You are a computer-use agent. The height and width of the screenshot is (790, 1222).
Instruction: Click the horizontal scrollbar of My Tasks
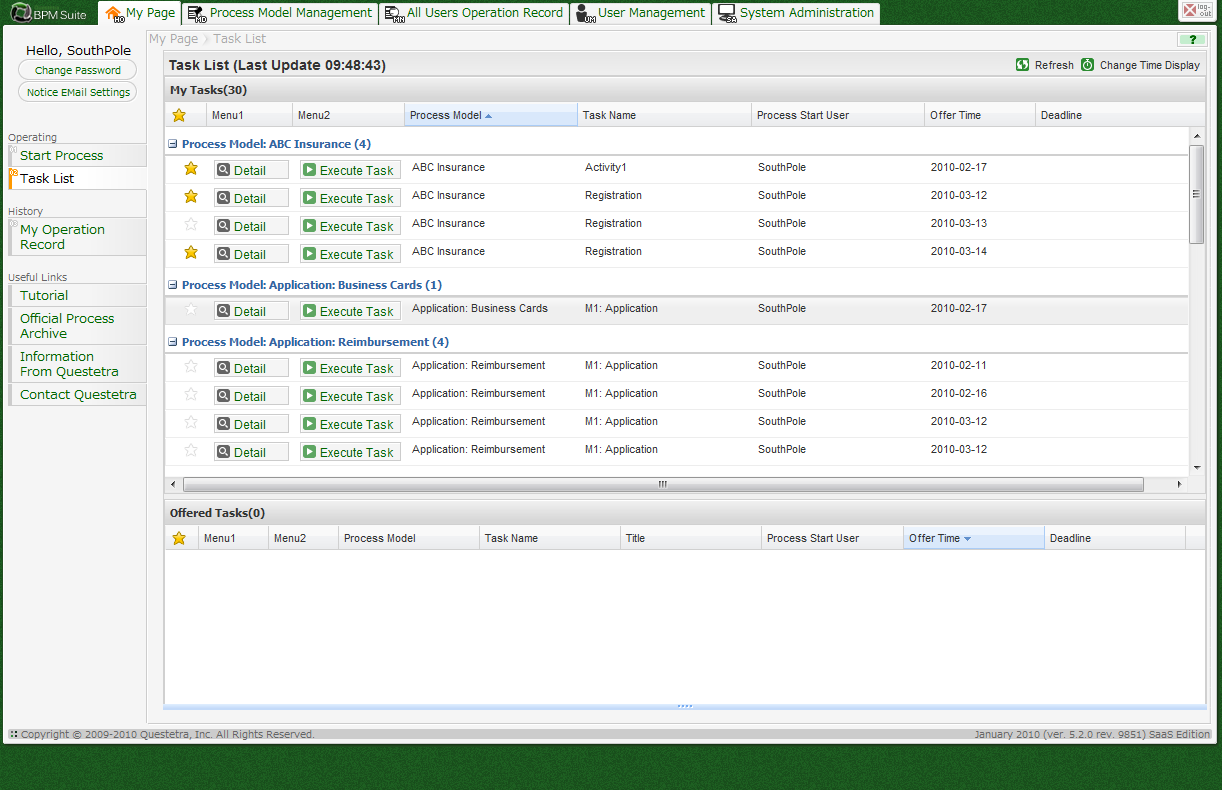pos(662,484)
